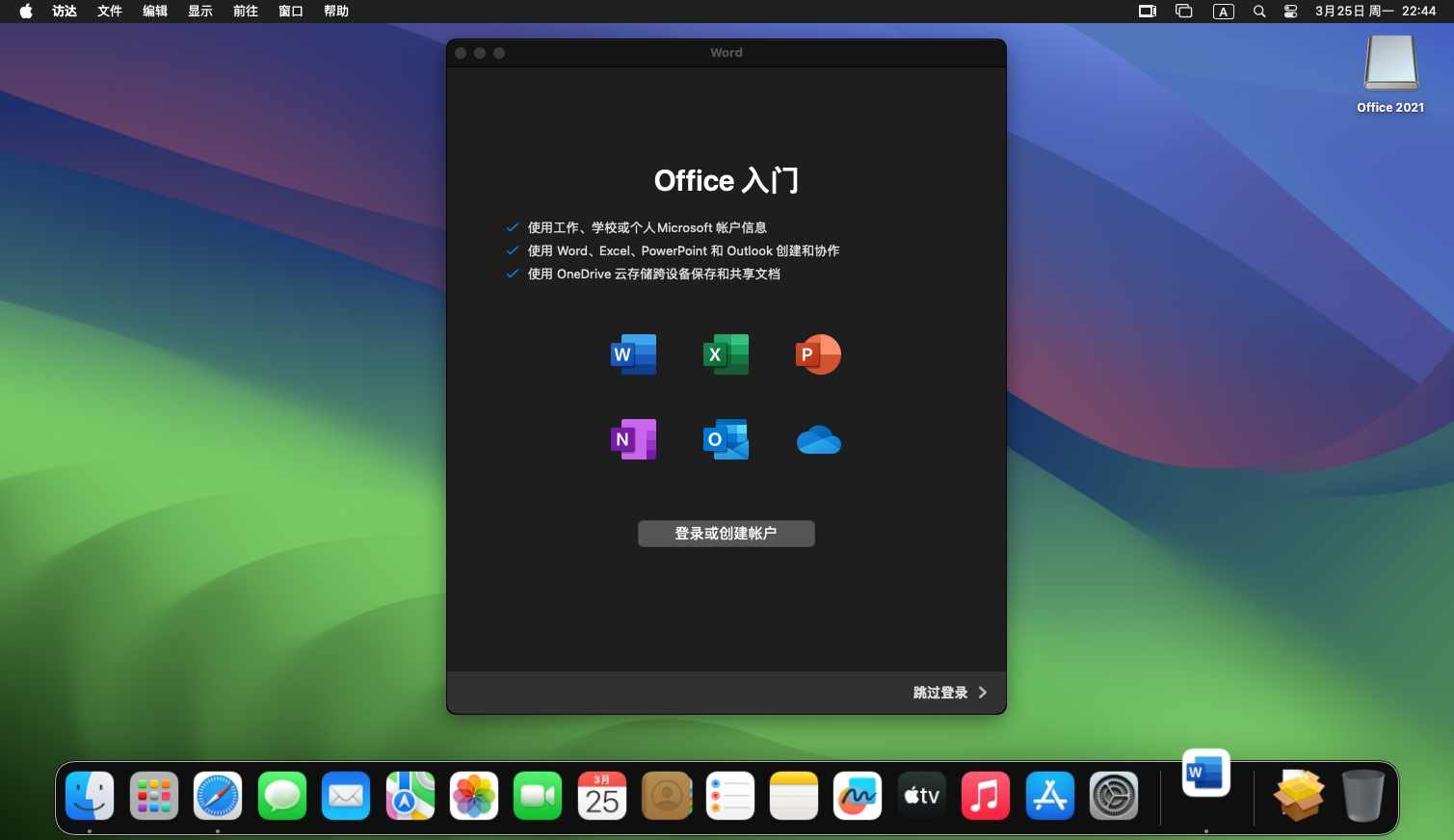The height and width of the screenshot is (840, 1454).
Task: Open Control Center in menu bar
Action: [x=1291, y=12]
